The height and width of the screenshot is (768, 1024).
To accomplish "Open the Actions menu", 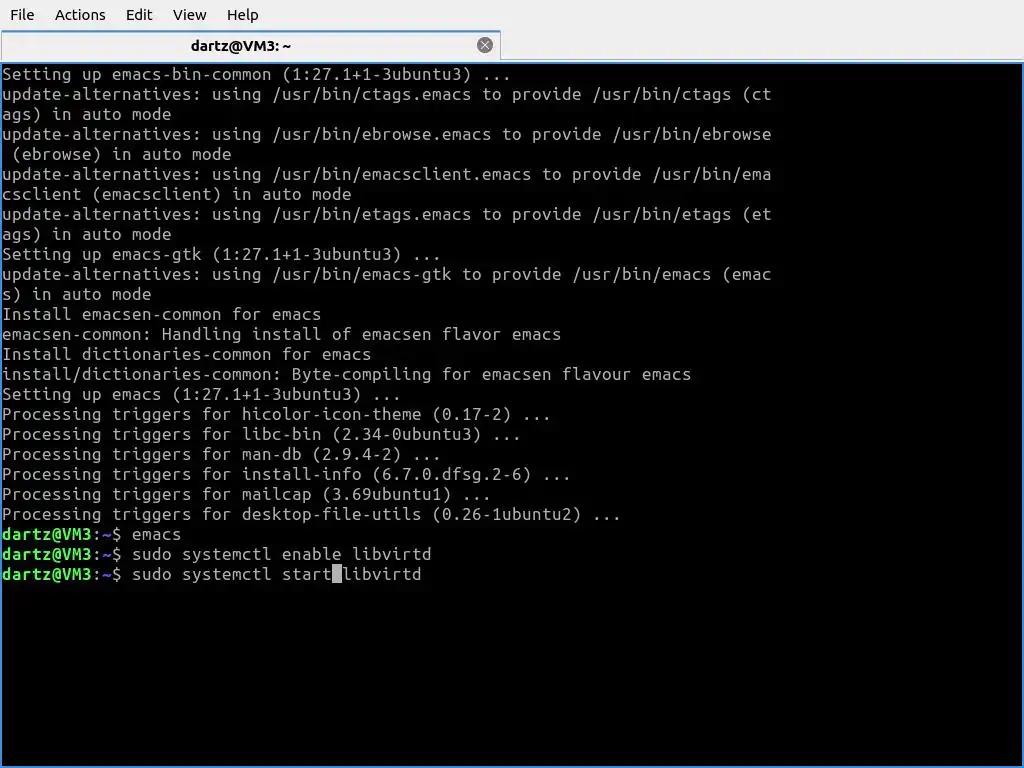I will coord(80,14).
